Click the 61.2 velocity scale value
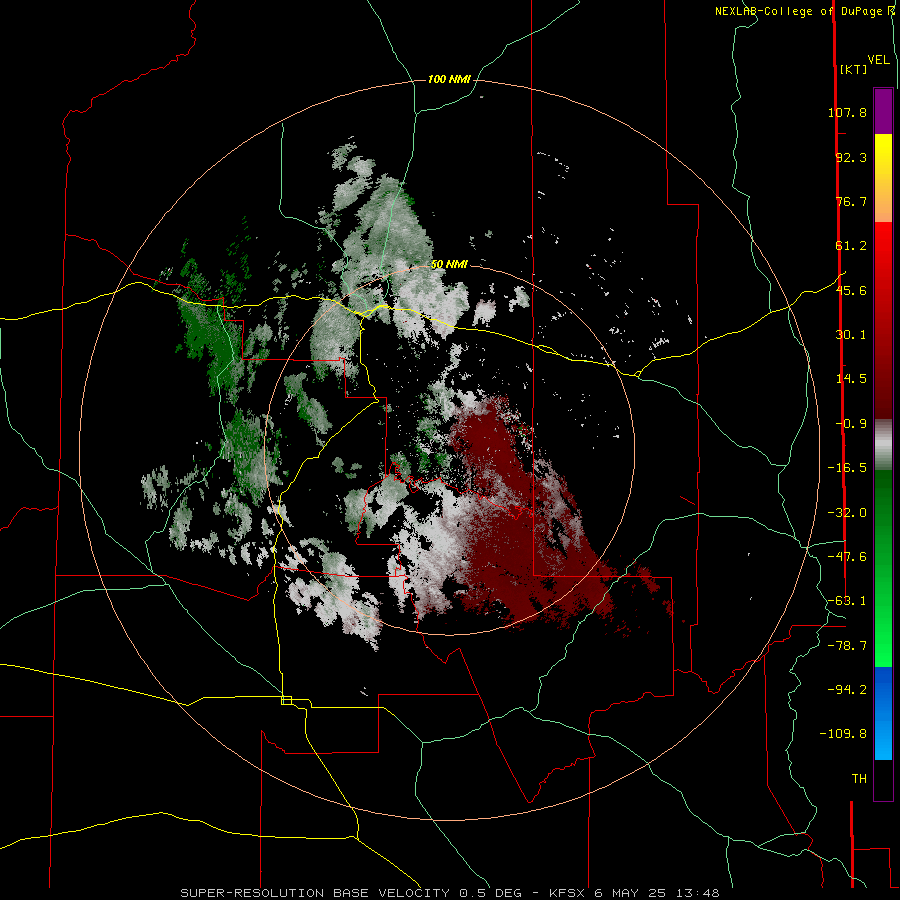Viewport: 900px width, 900px height. 851,246
